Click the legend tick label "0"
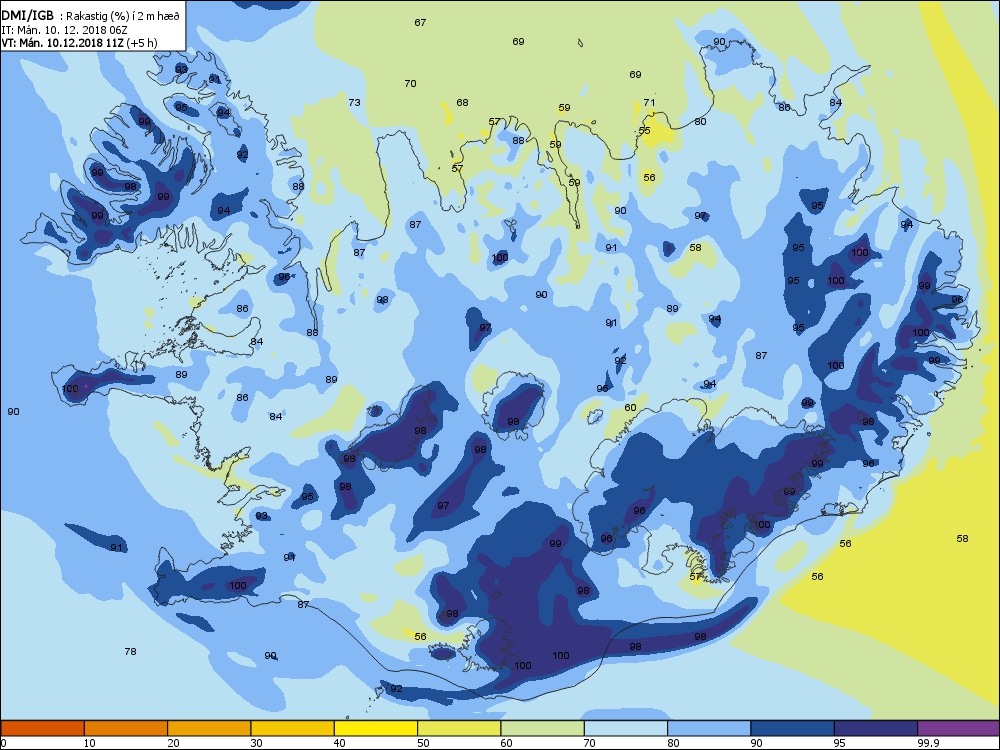Viewport: 1000px width, 750px height. (4, 743)
